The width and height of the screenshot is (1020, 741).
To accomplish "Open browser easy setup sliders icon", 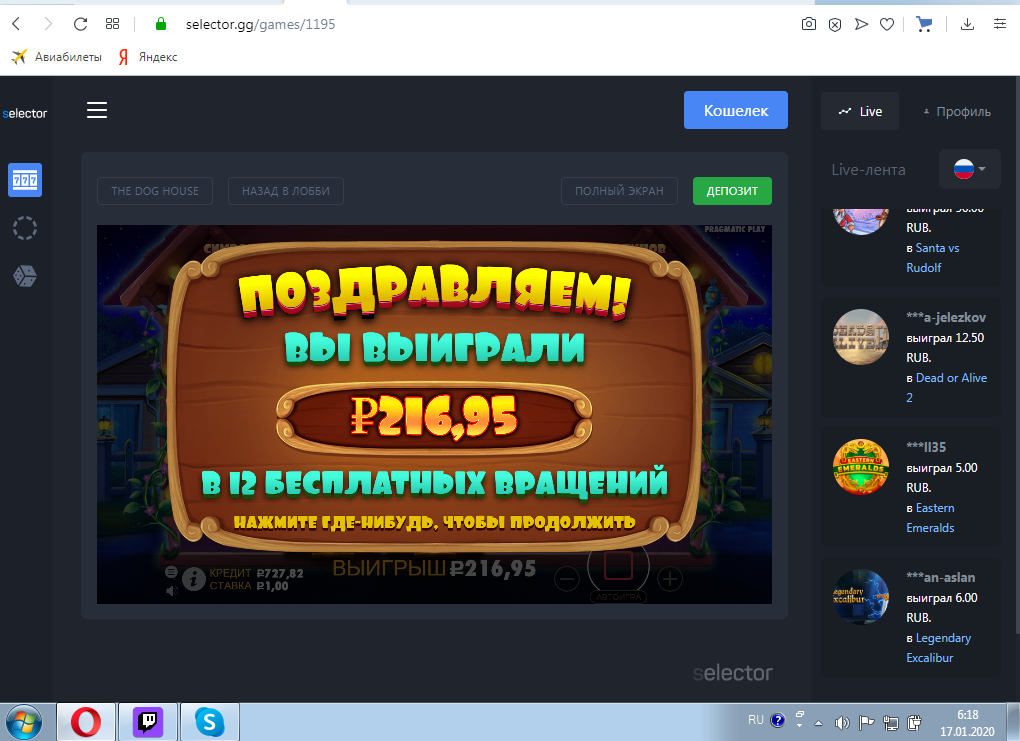I will click(1000, 24).
